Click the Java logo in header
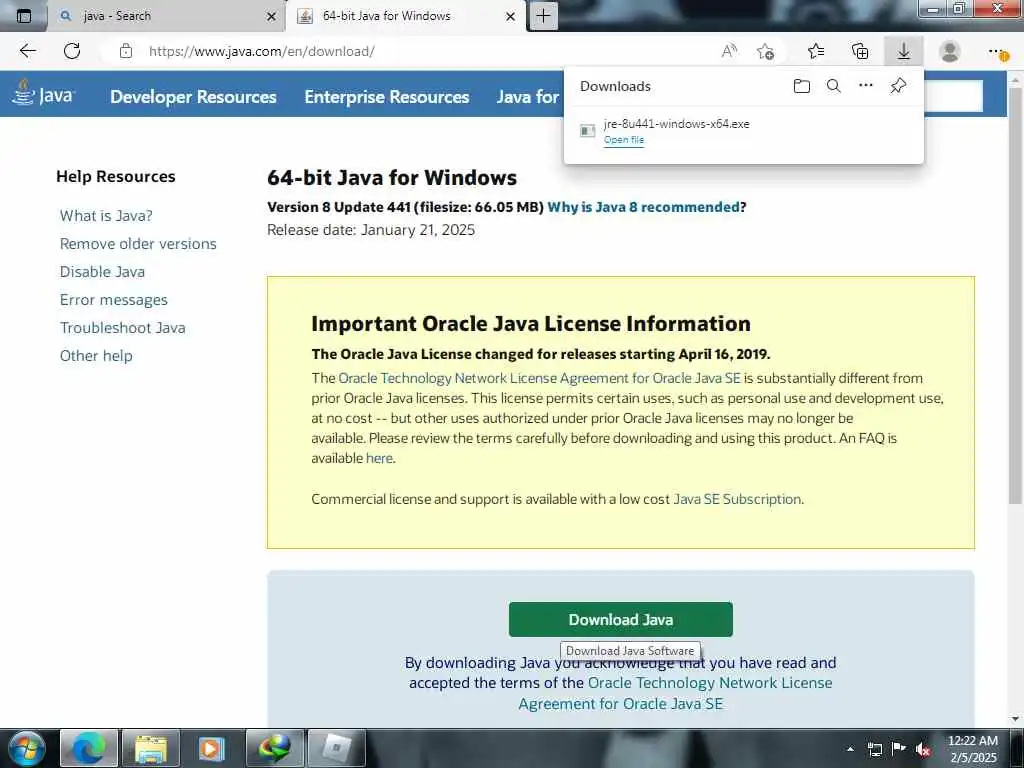The height and width of the screenshot is (768, 1024). click(43, 93)
